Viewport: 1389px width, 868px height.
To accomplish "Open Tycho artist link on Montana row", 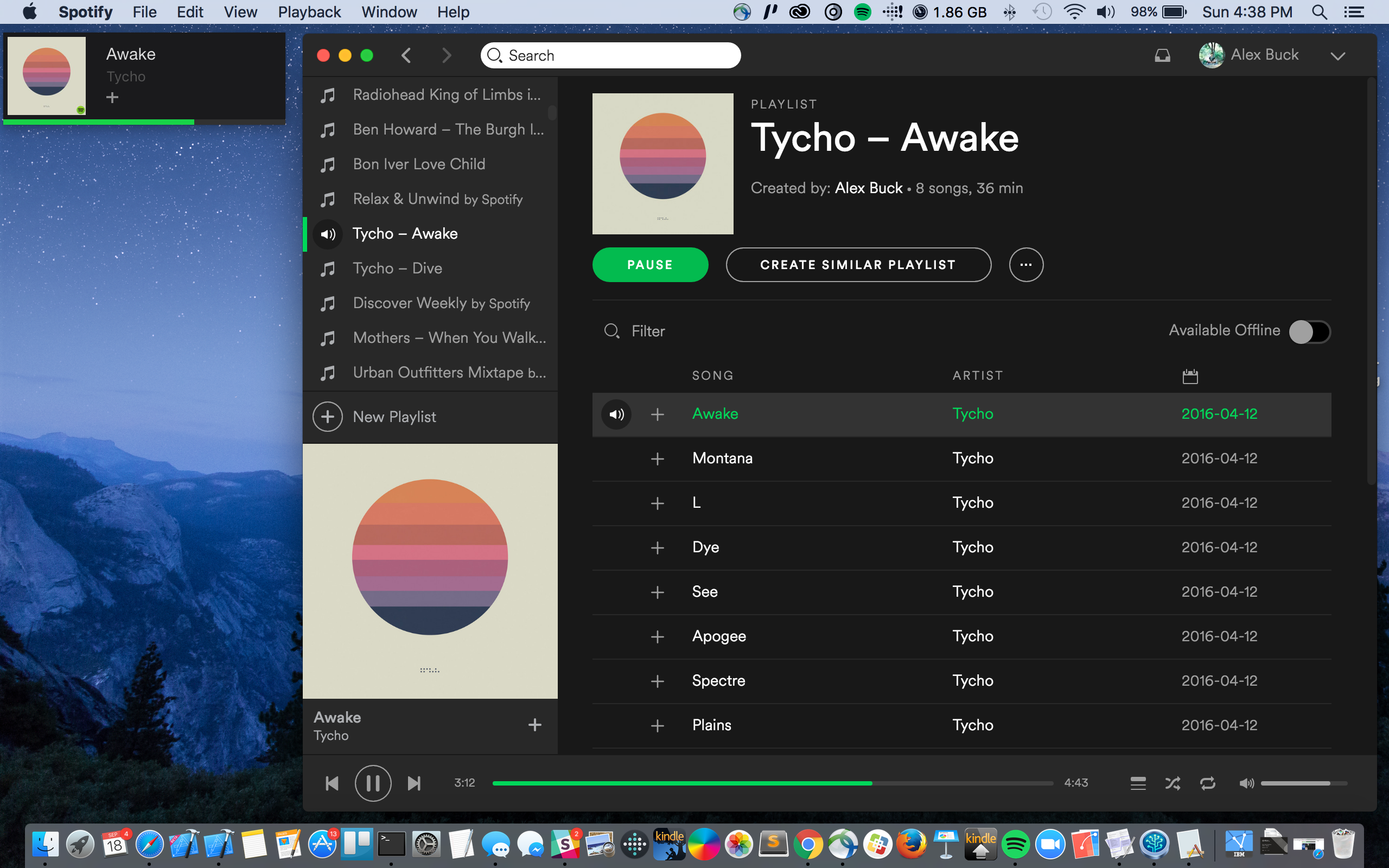I will click(x=973, y=459).
